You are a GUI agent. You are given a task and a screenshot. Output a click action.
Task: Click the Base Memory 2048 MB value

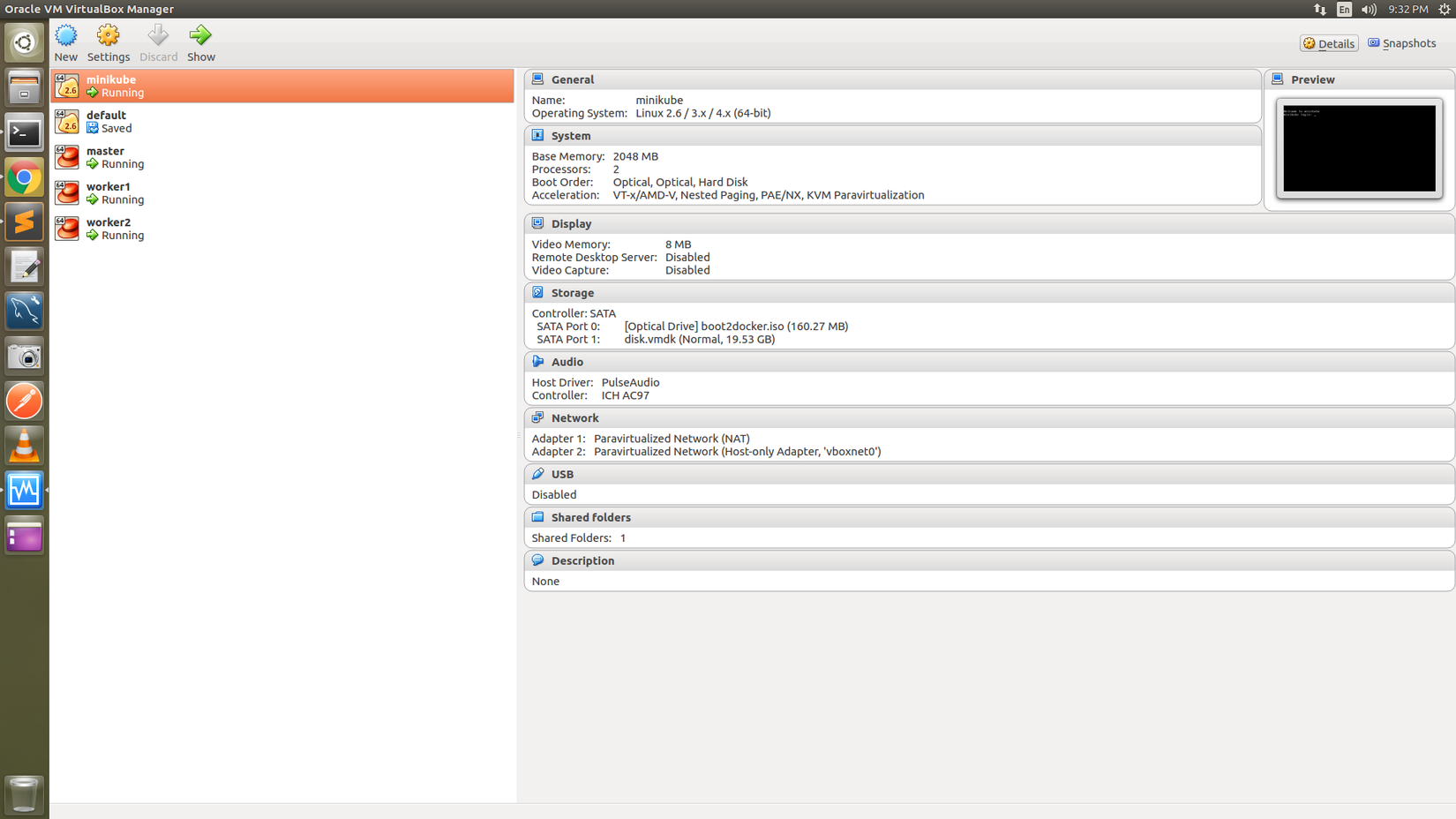pos(635,156)
